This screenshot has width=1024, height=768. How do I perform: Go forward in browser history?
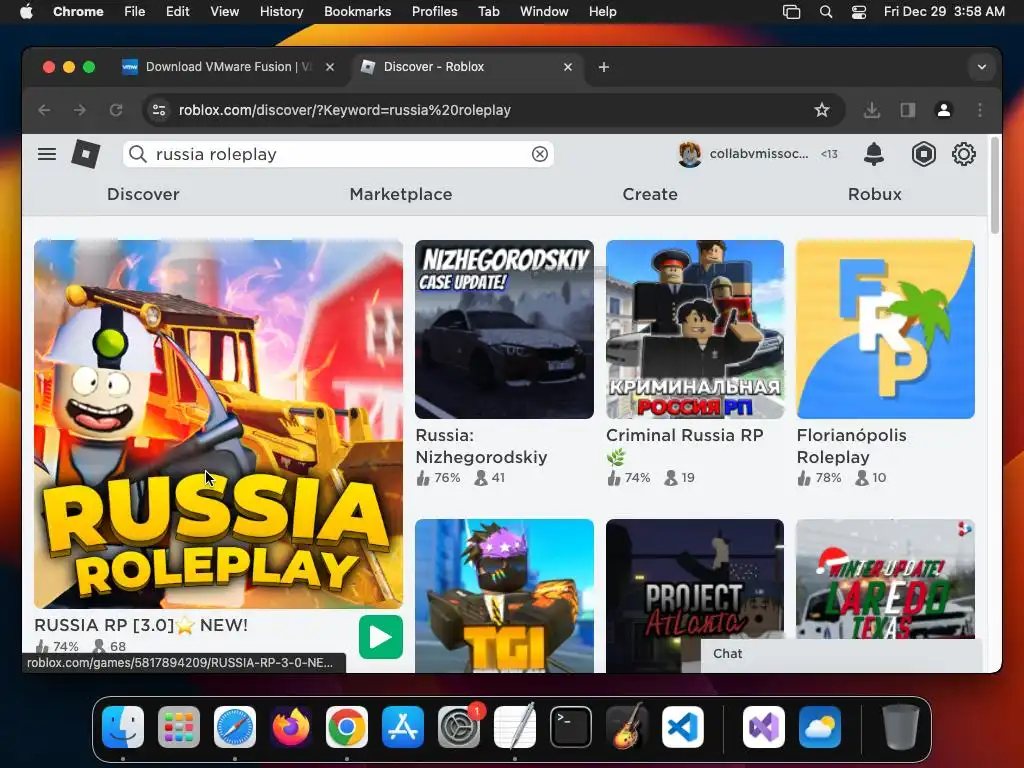[x=80, y=110]
